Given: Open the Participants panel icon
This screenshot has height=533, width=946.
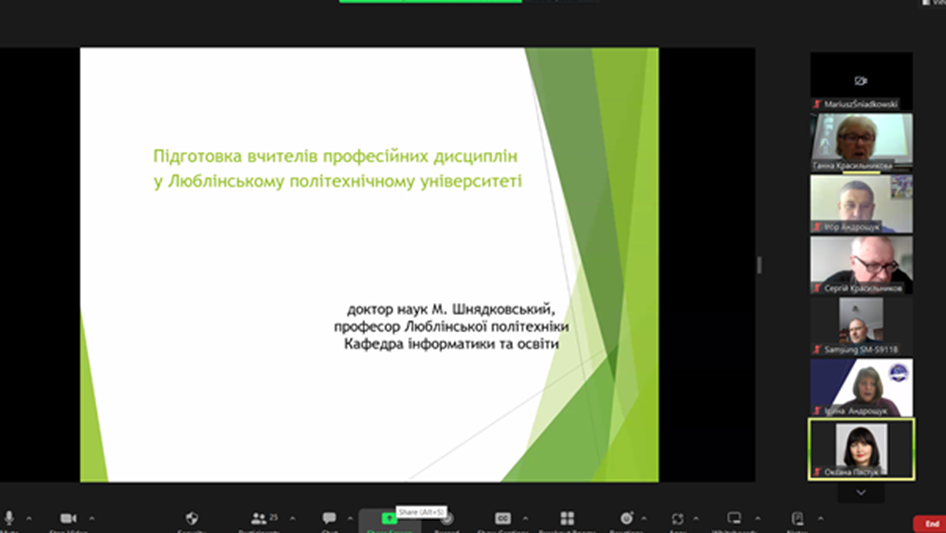Looking at the screenshot, I should coord(260,518).
